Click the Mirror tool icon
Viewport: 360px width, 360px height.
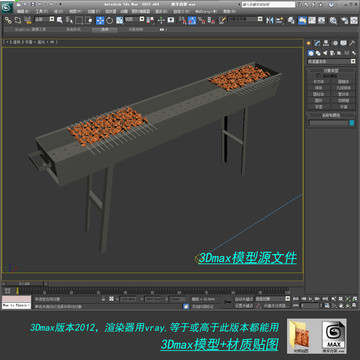(269, 20)
